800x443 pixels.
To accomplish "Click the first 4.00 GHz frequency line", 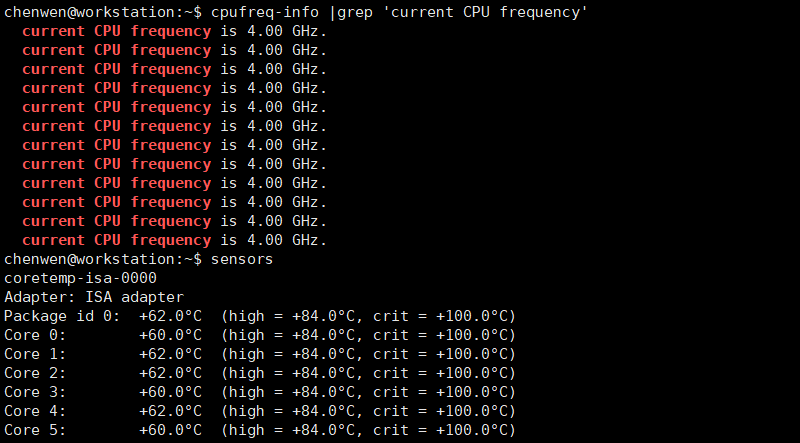I will [174, 31].
